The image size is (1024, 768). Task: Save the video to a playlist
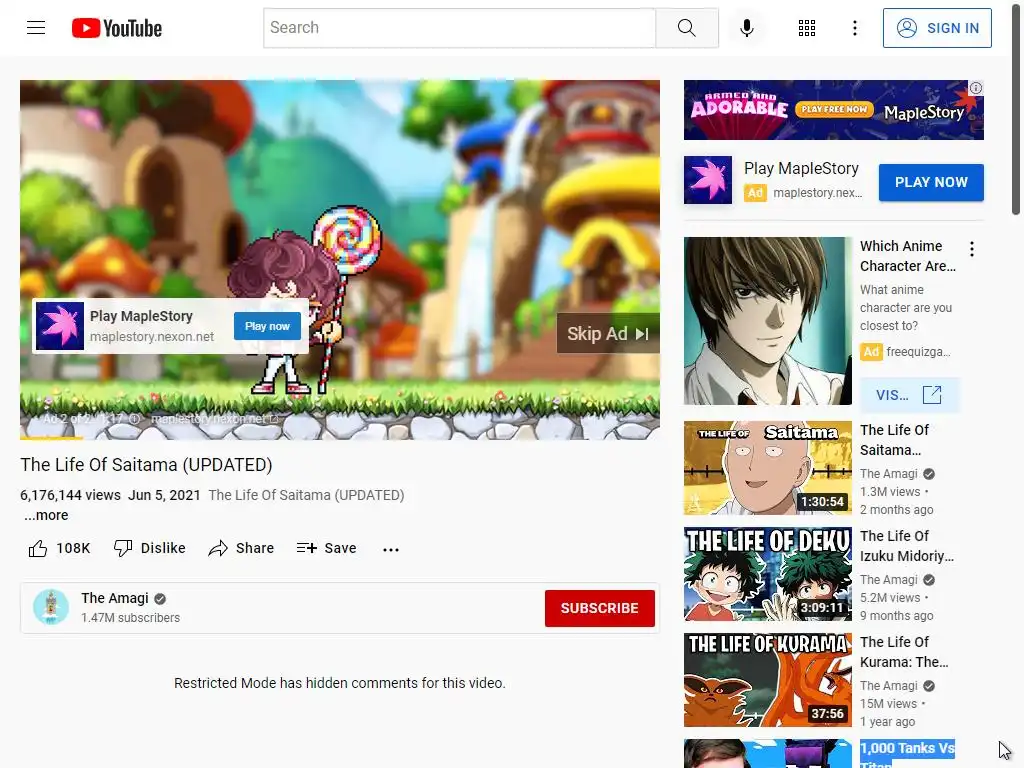(x=326, y=548)
